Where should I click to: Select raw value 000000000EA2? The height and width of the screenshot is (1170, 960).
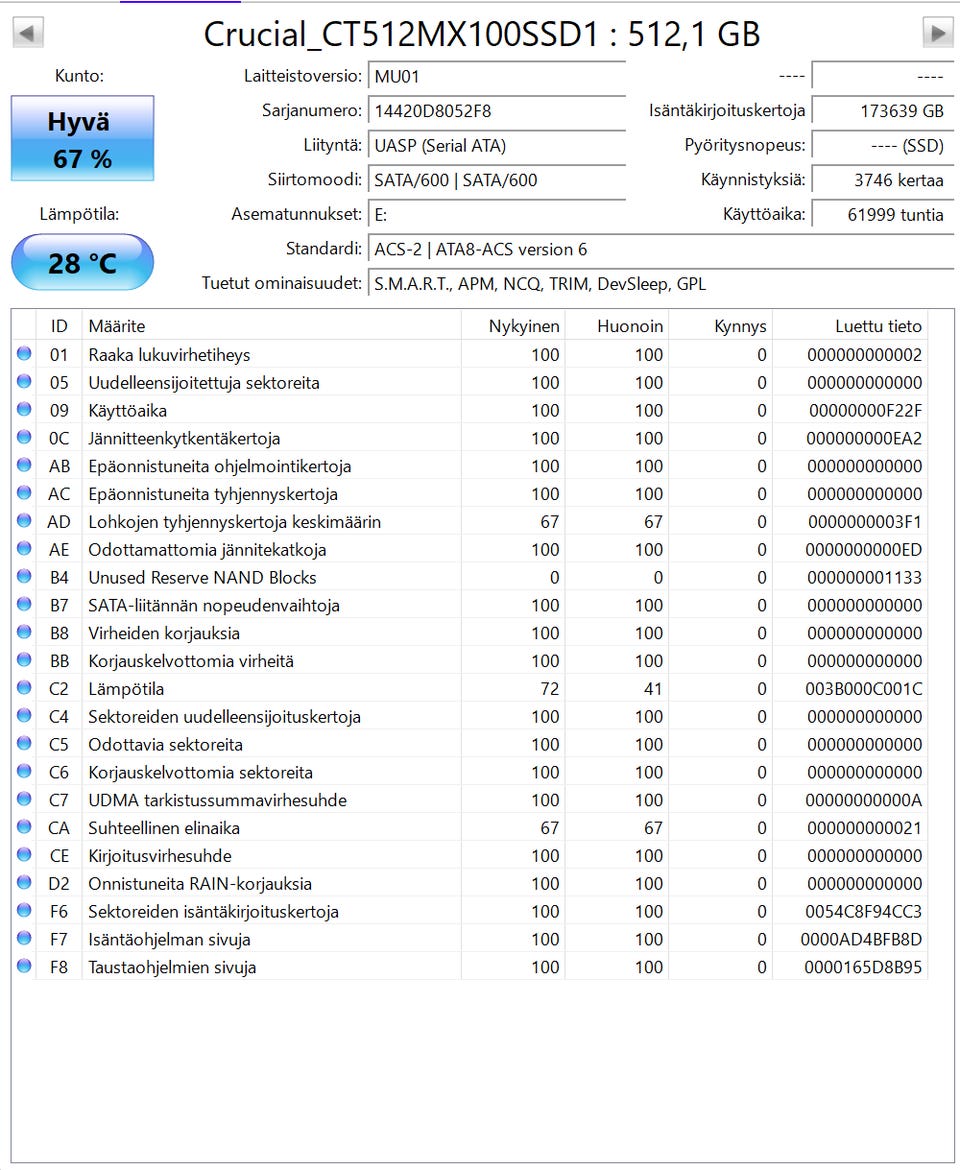tap(865, 438)
